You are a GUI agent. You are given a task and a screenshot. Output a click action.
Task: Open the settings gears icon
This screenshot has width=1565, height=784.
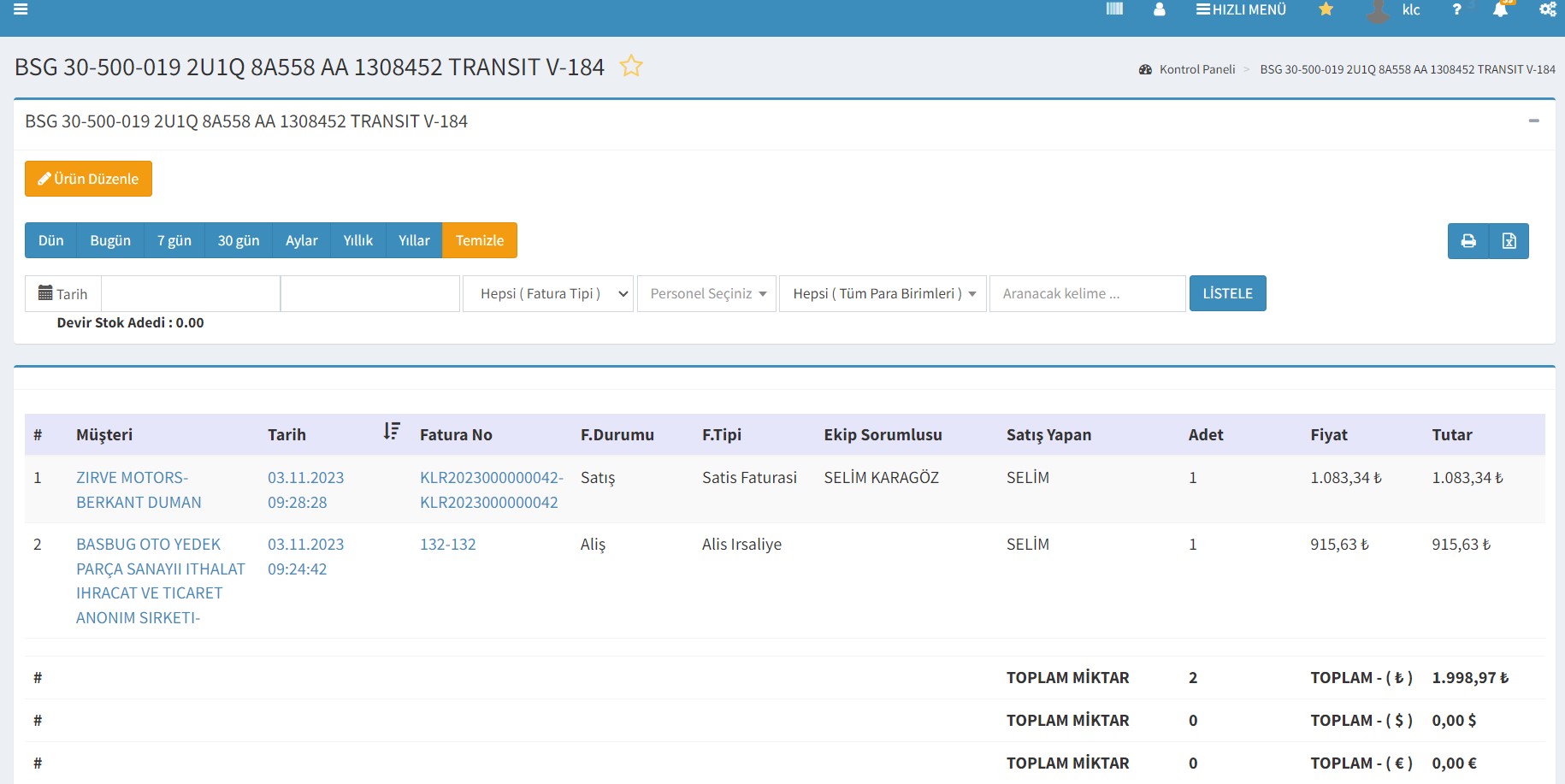click(x=1547, y=9)
